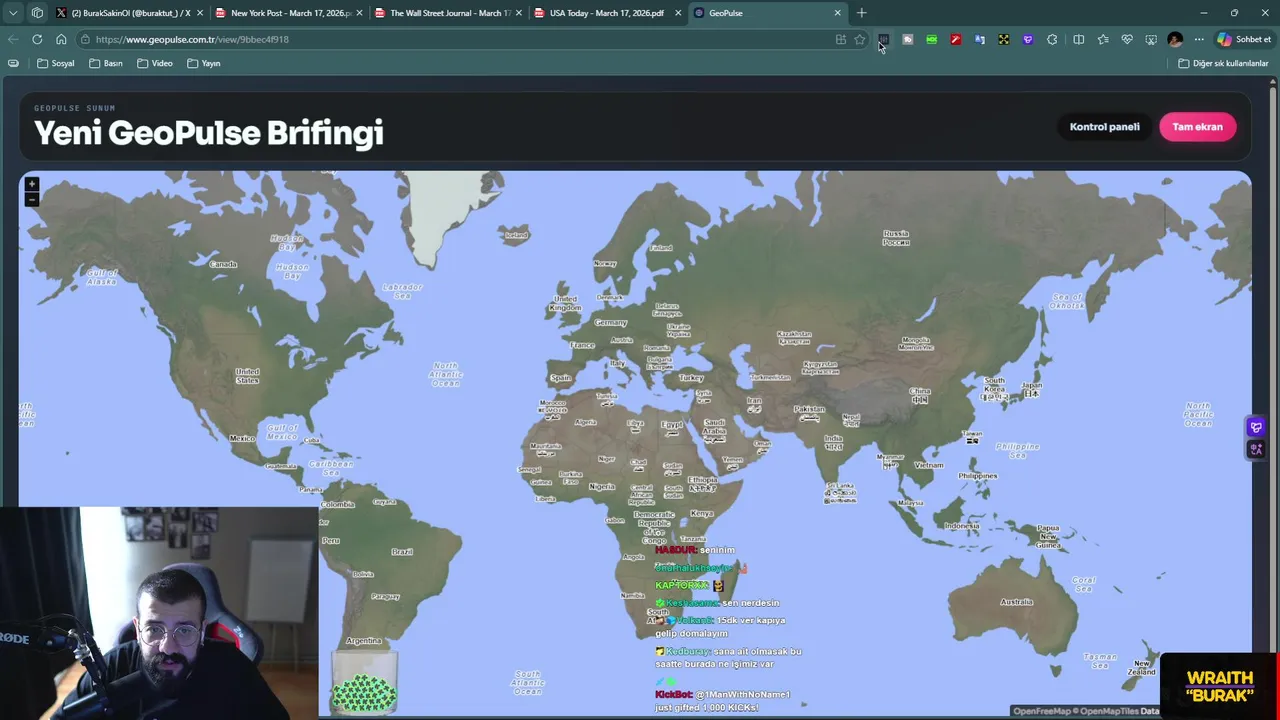
Task: Click the app install icon in the address bar
Action: click(841, 39)
